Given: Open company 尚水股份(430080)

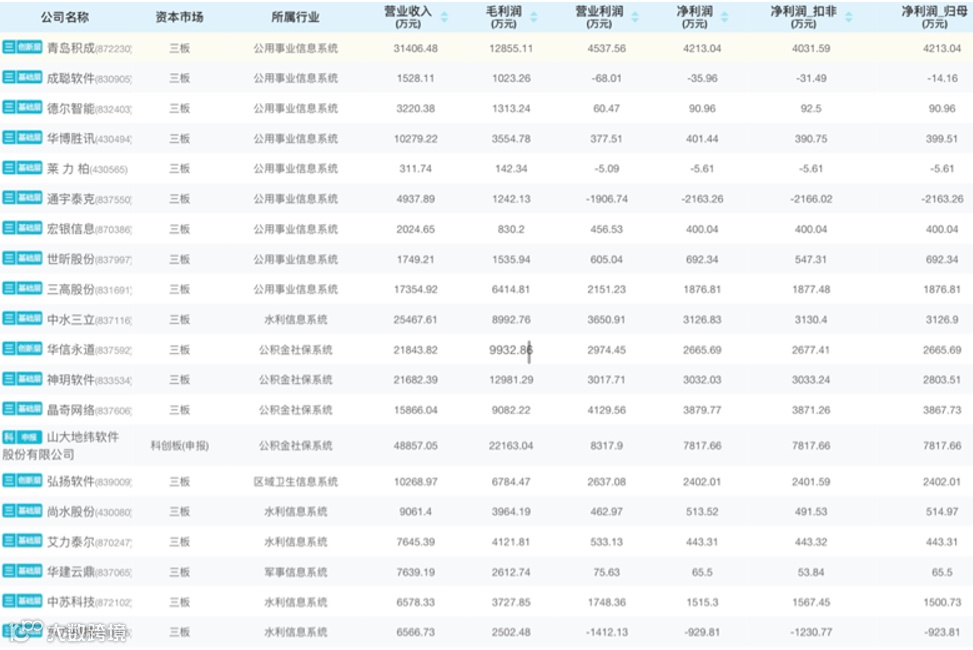Looking at the screenshot, I should click(89, 512).
